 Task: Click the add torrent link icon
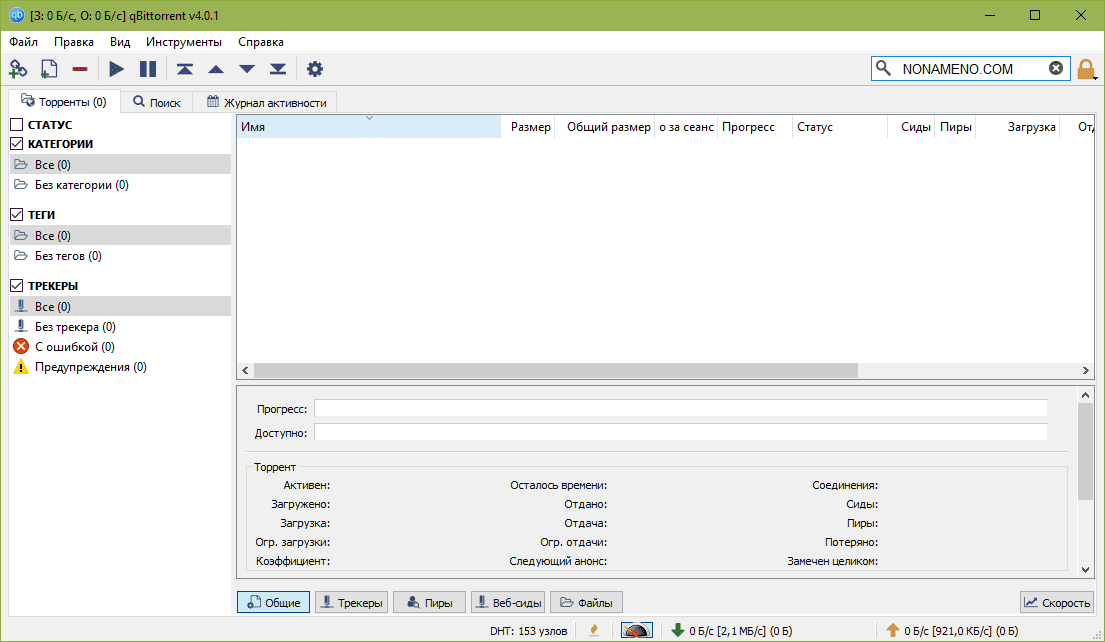coord(18,69)
